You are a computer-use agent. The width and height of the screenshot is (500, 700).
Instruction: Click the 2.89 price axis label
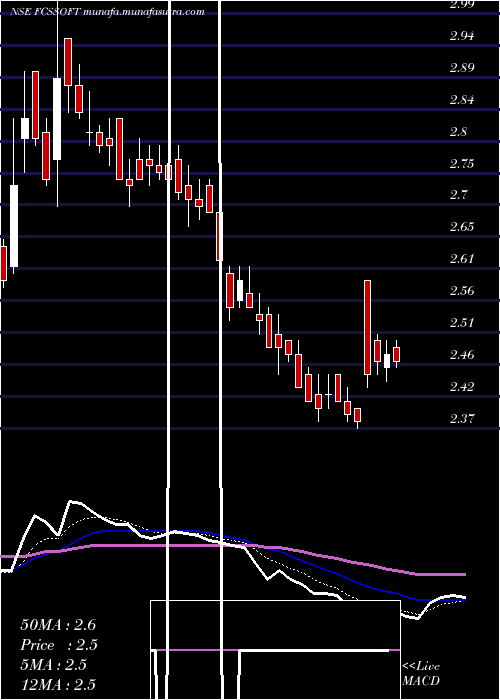click(462, 68)
